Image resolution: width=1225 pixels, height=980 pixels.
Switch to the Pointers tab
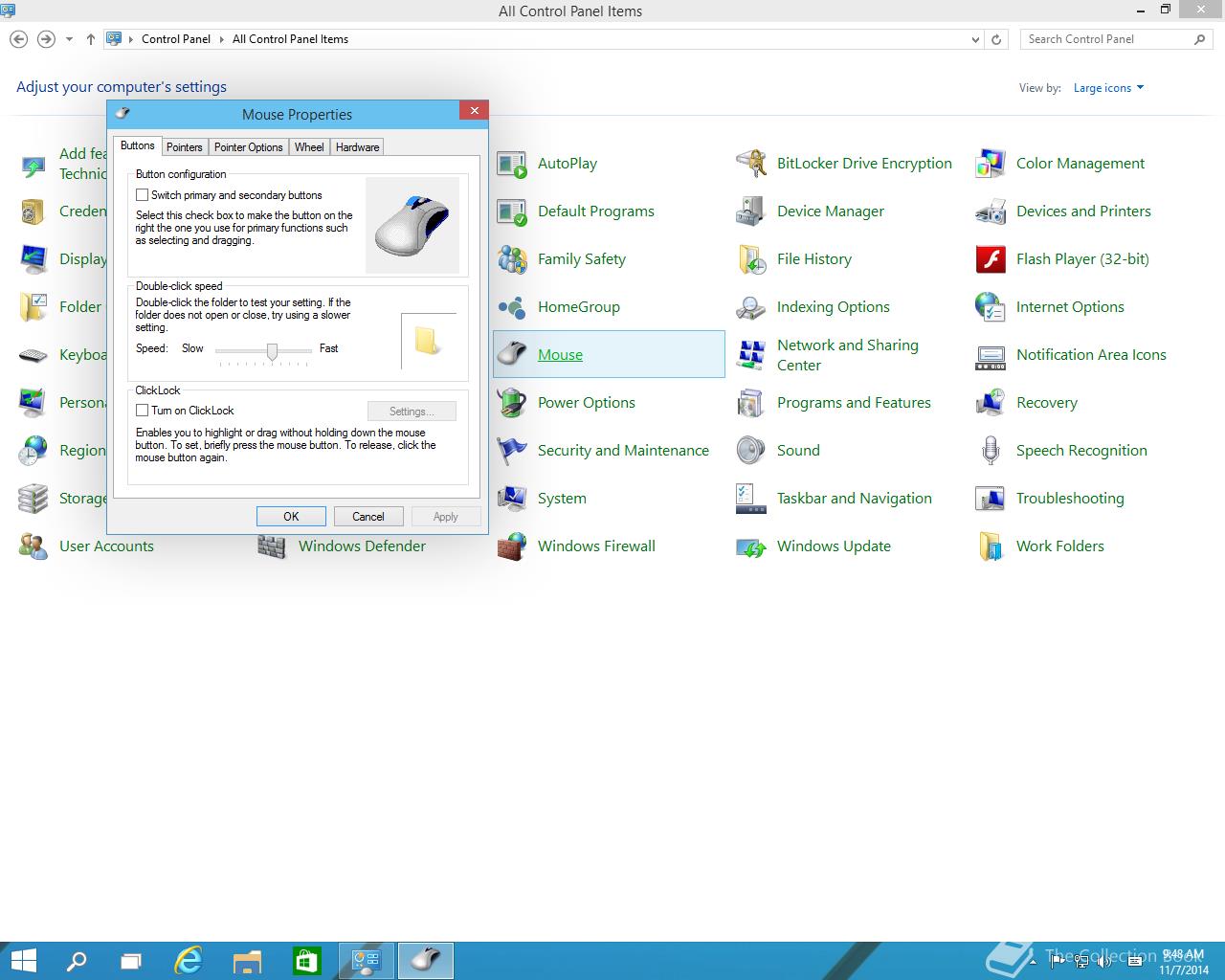click(184, 147)
